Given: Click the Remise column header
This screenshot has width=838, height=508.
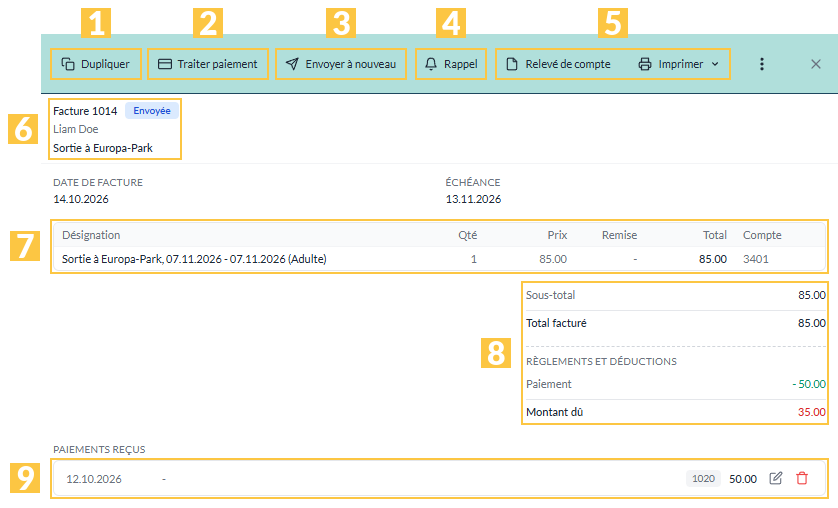Looking at the screenshot, I should pos(619,235).
